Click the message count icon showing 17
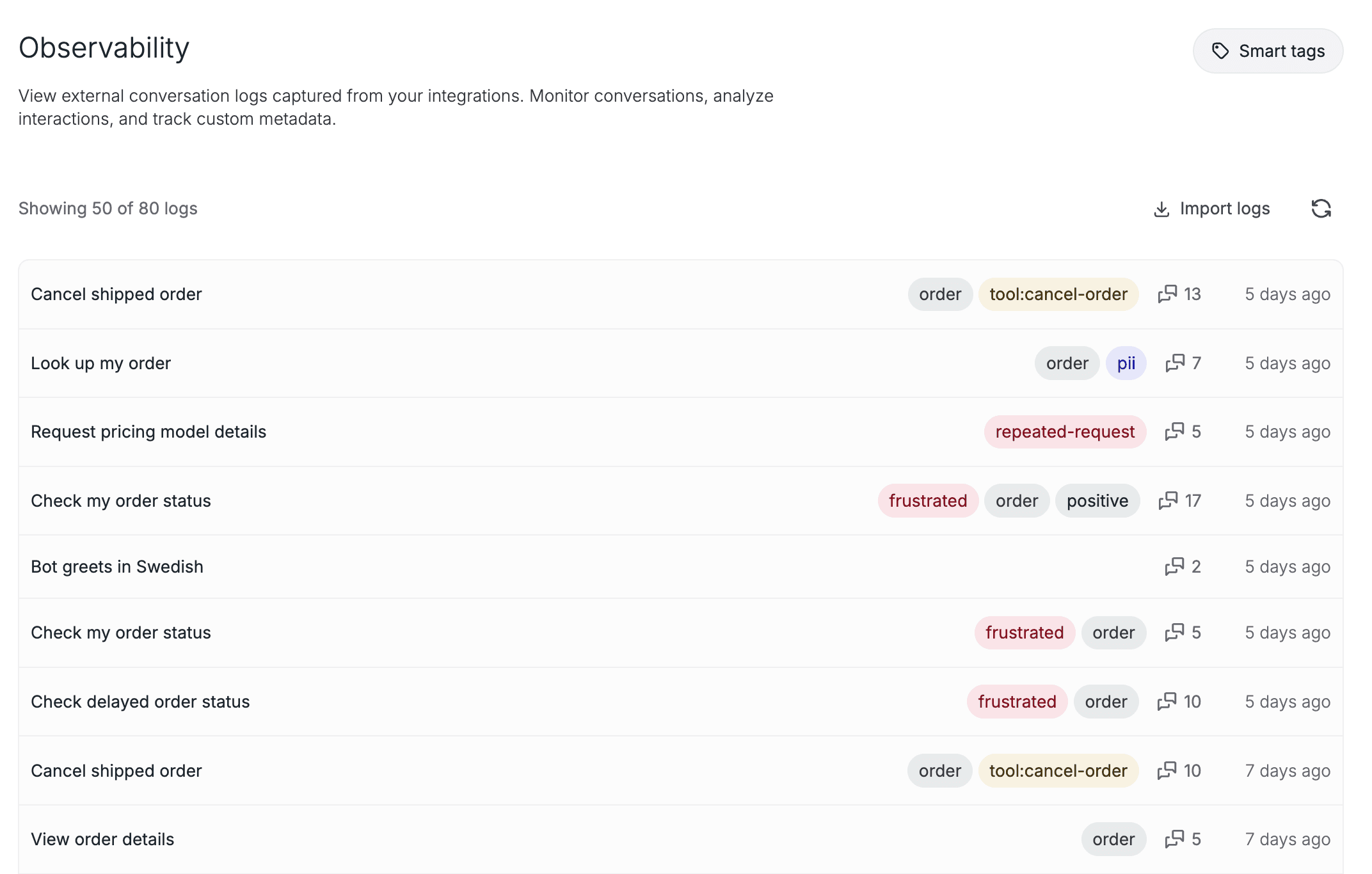This screenshot has width=1372, height=874. pyautogui.click(x=1168, y=500)
